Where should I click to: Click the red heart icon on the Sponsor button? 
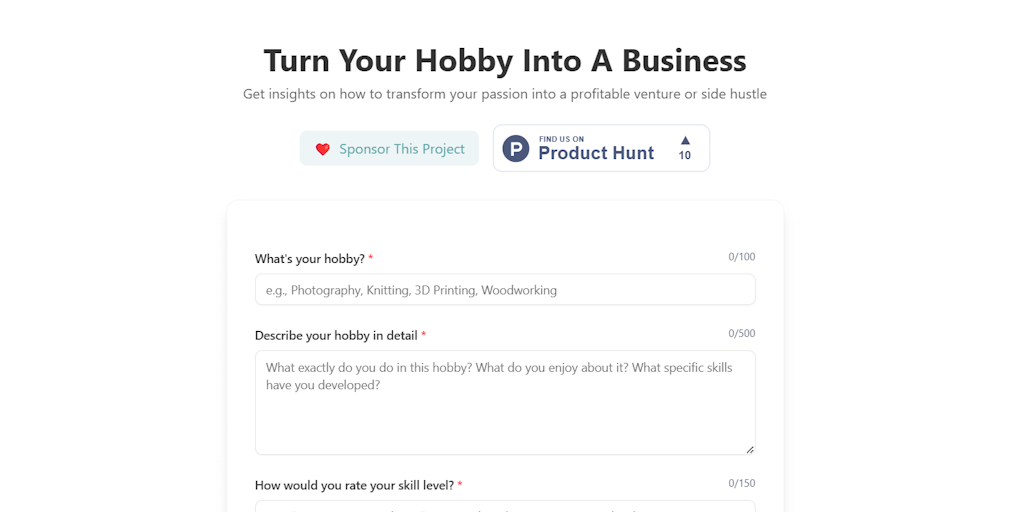point(323,149)
